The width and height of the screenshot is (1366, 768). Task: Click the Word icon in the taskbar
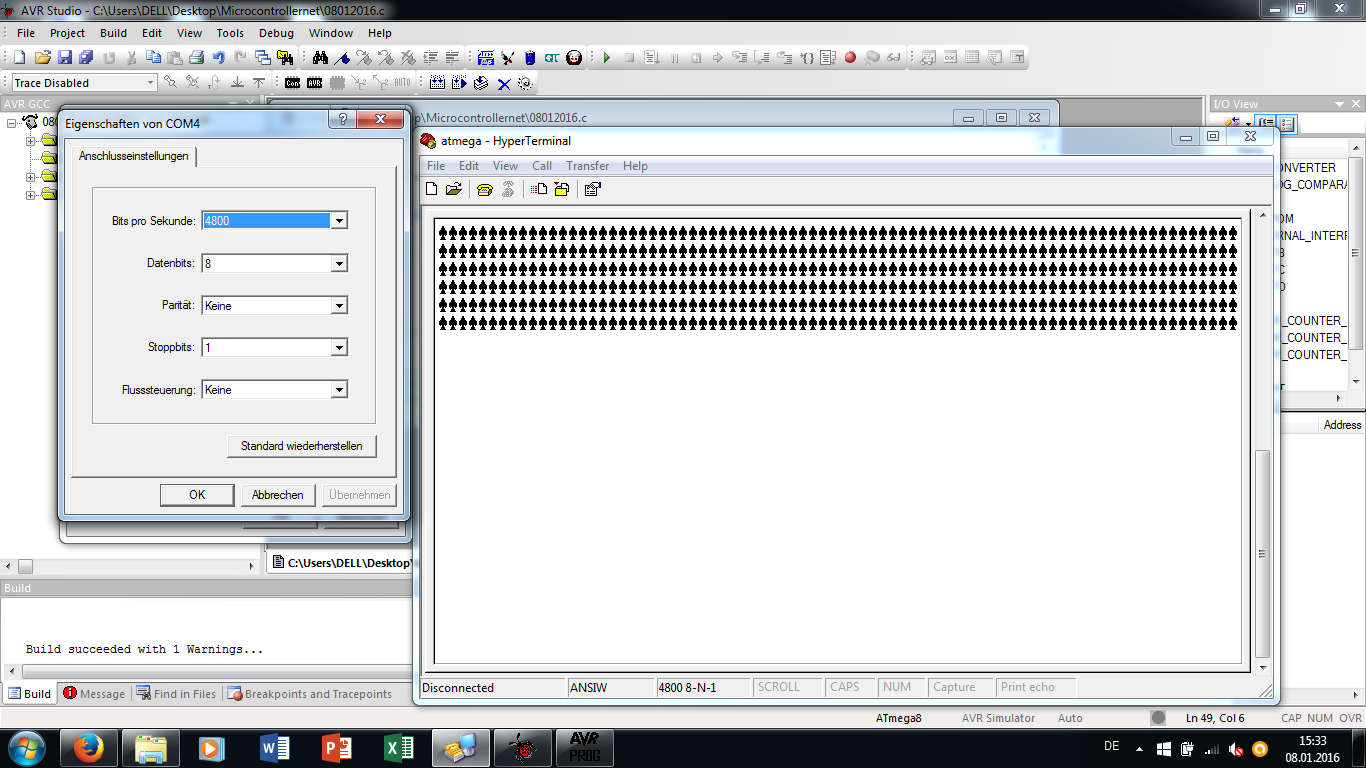274,748
